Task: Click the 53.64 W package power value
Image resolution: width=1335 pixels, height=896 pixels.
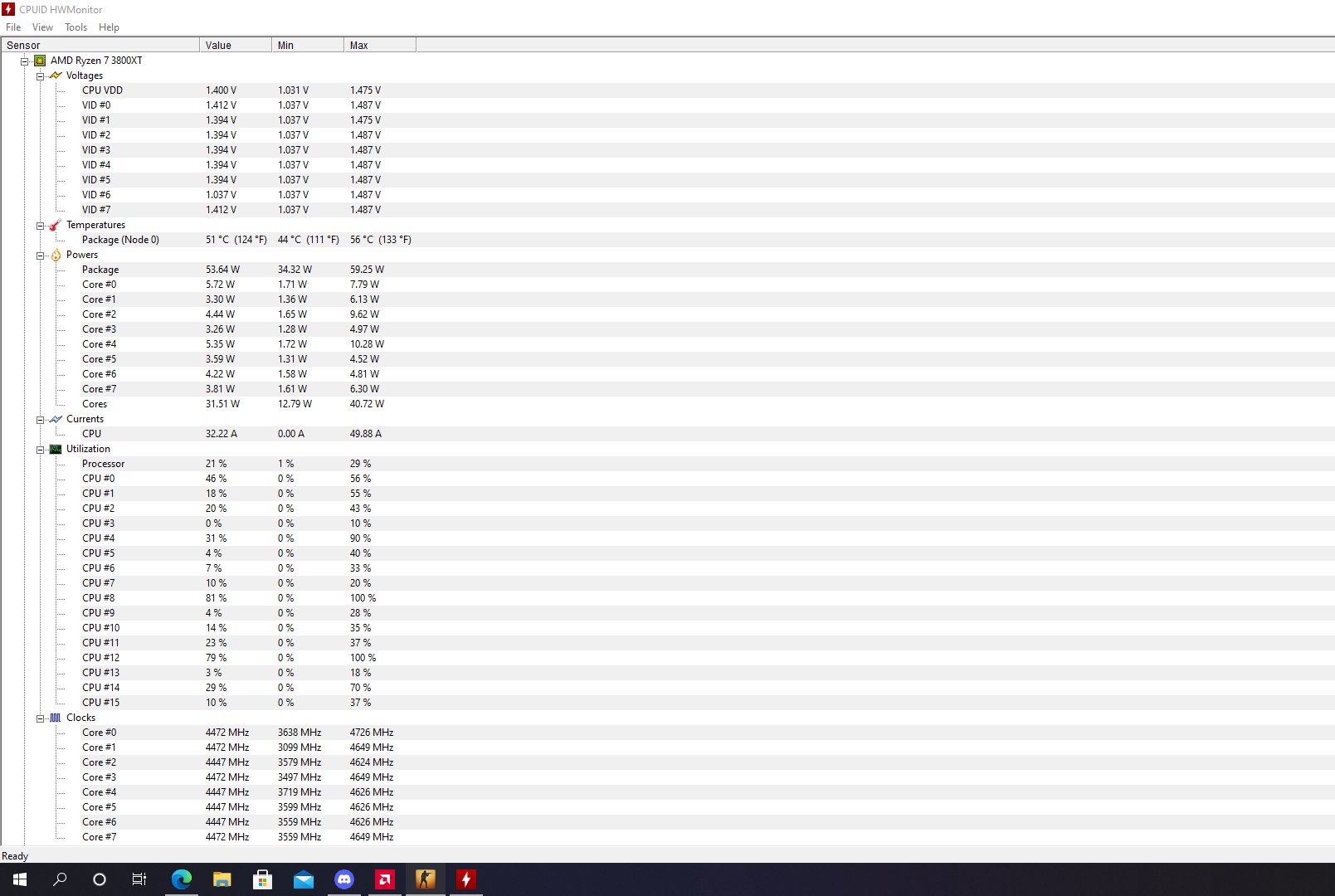Action: [222, 270]
